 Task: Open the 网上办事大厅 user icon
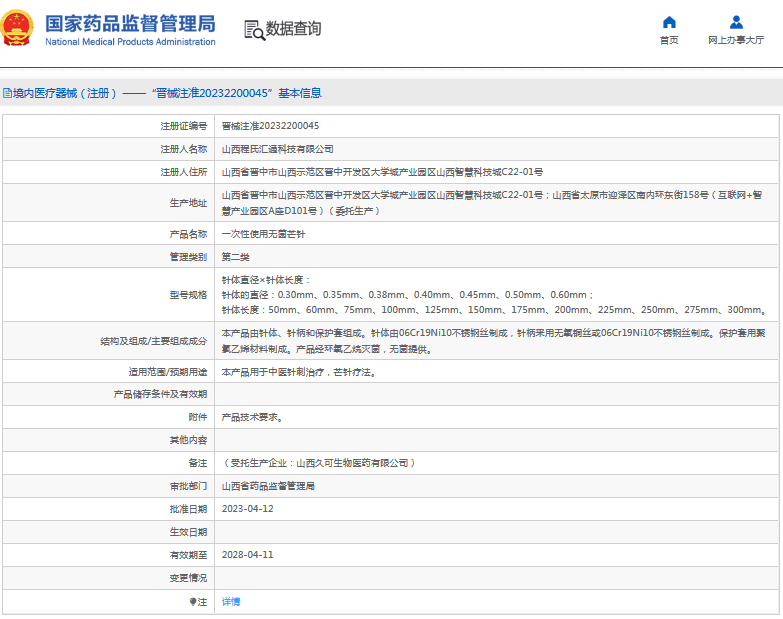(736, 22)
